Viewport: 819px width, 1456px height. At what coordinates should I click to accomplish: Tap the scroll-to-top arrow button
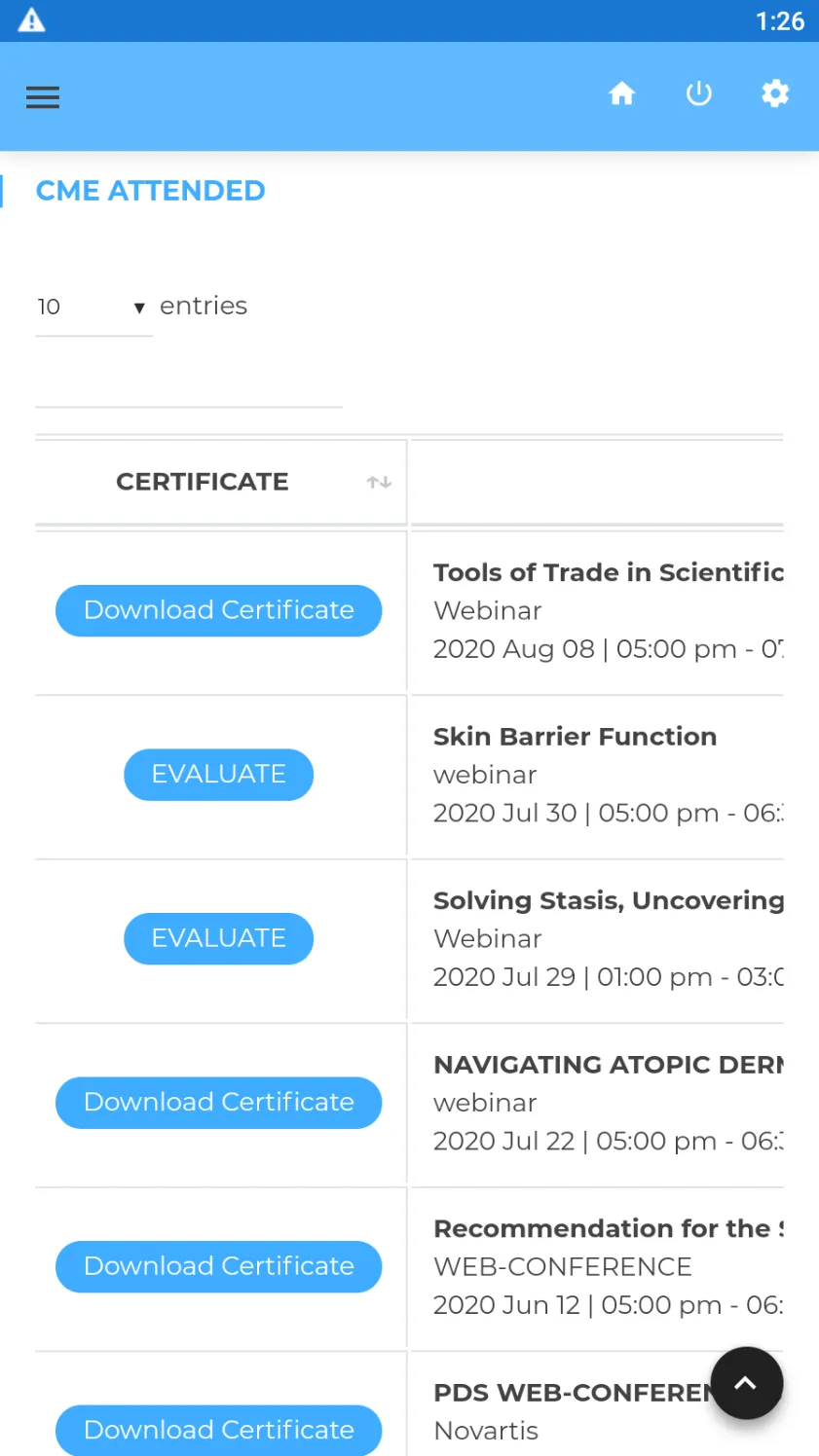[x=747, y=1383]
